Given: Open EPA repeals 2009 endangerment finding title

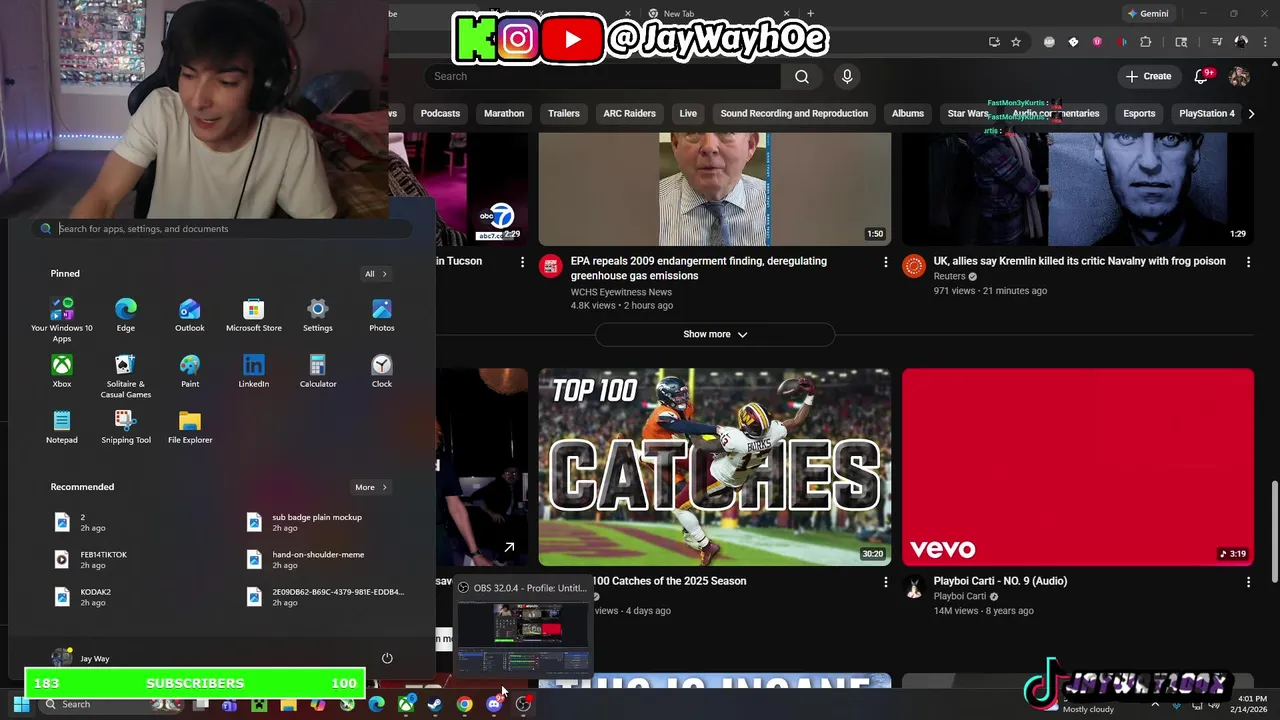Looking at the screenshot, I should (x=699, y=268).
